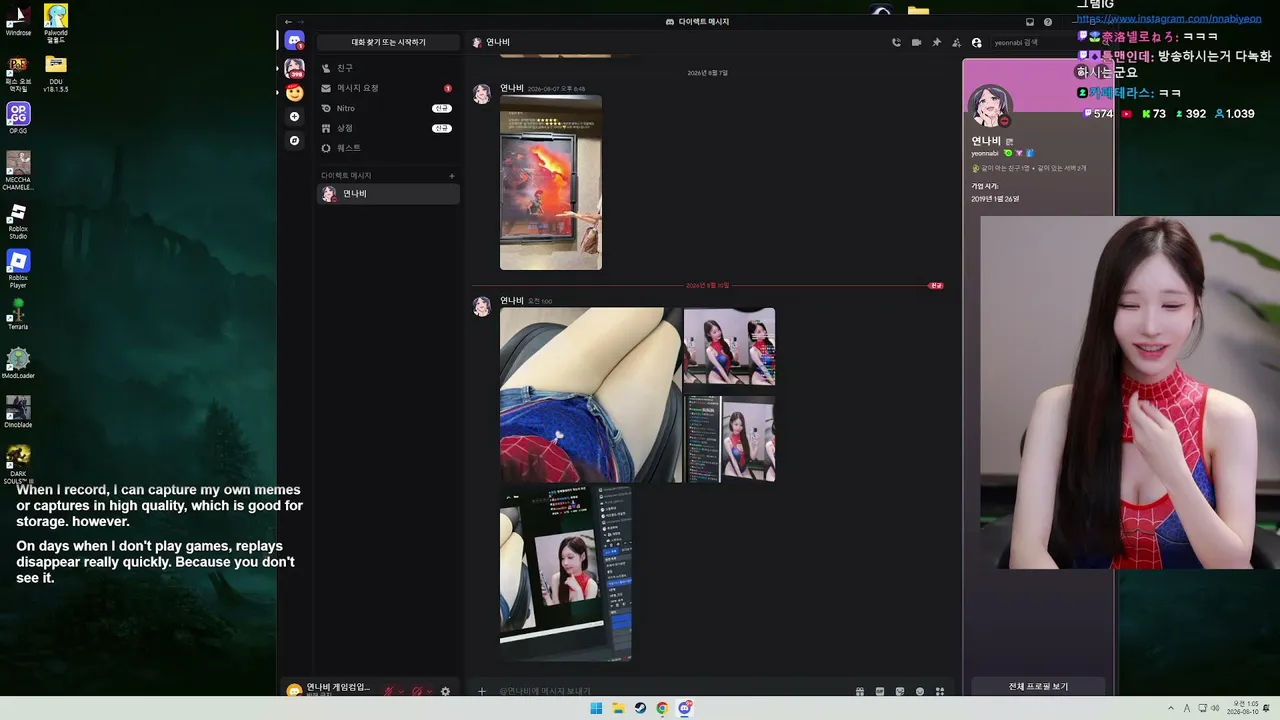Image resolution: width=1280 pixels, height=720 pixels.
Task: Open the Discord inbox icon
Action: click(x=1030, y=22)
